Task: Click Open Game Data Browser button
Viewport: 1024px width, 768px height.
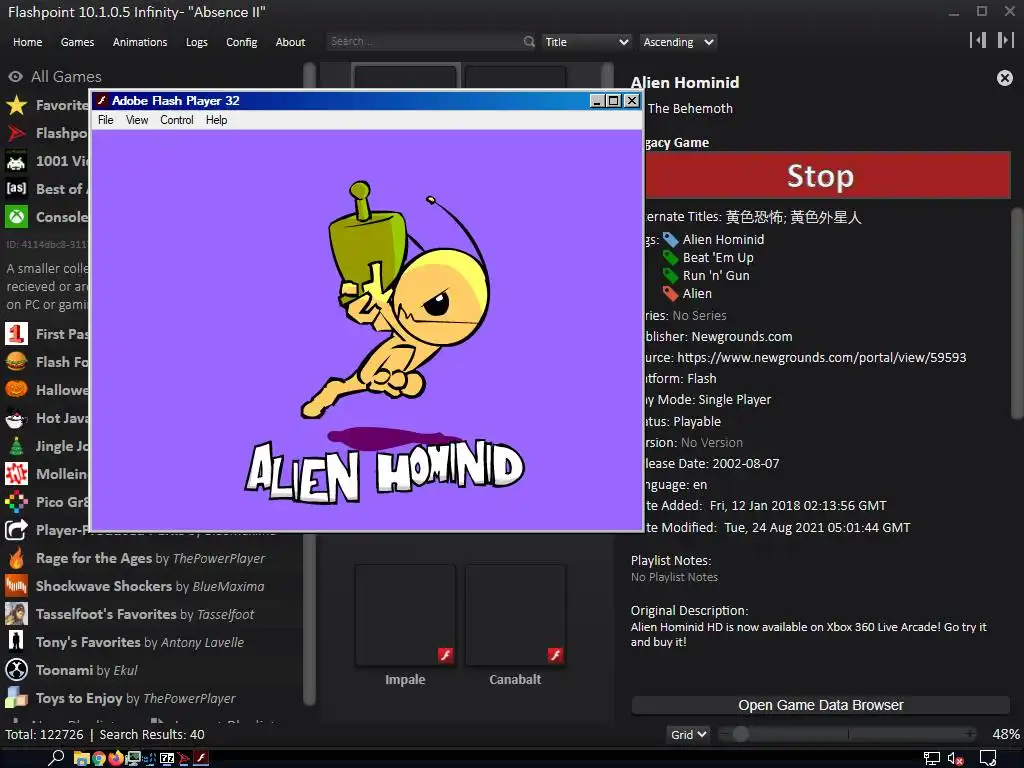Action: [821, 705]
